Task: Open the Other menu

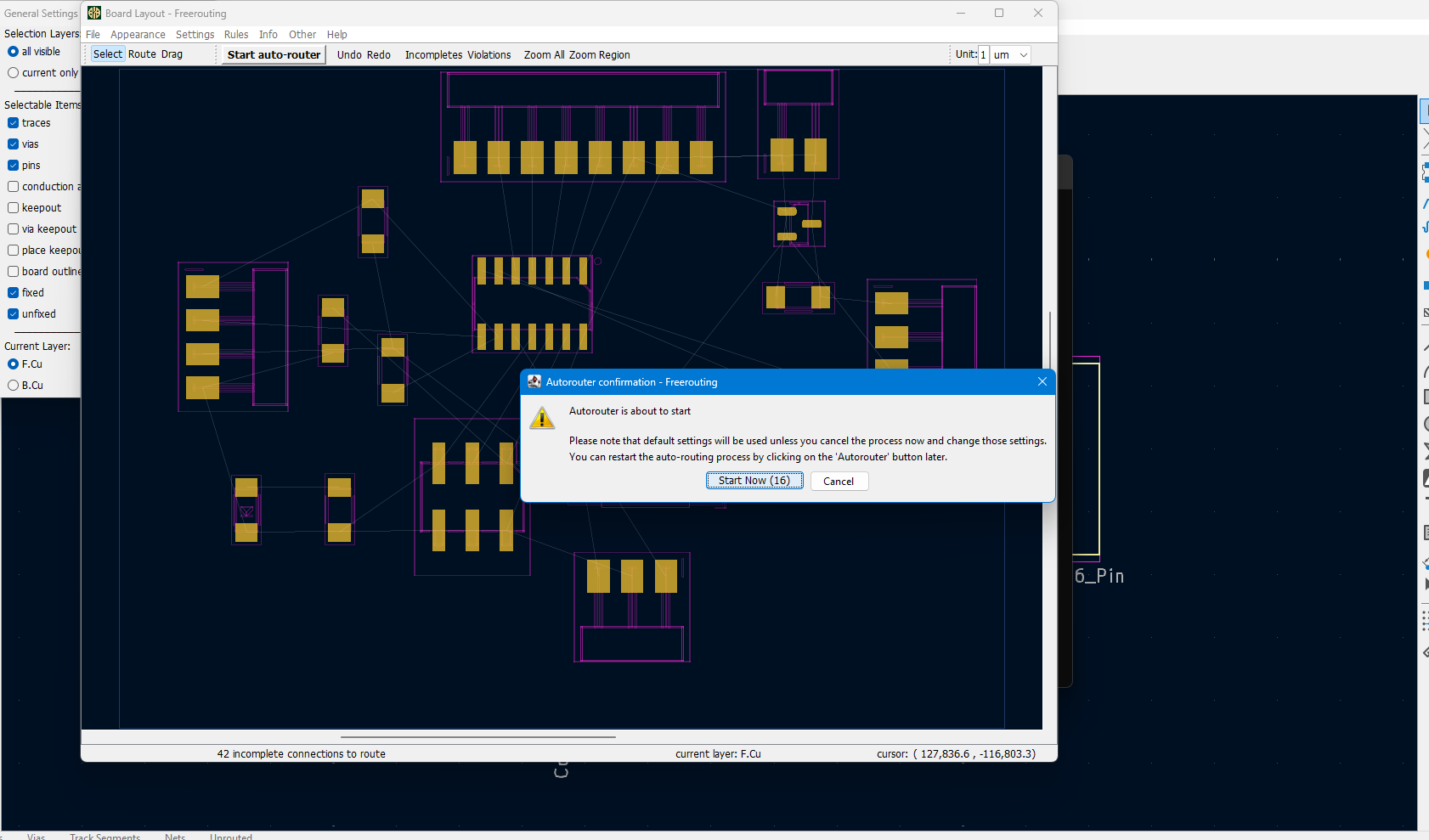Action: (302, 35)
